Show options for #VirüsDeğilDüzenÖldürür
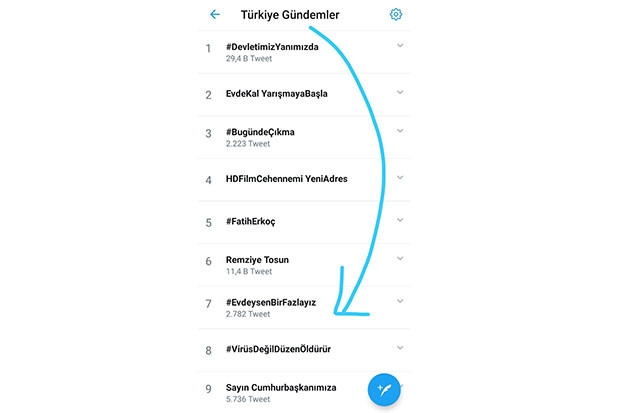The height and width of the screenshot is (413, 620). (x=400, y=347)
